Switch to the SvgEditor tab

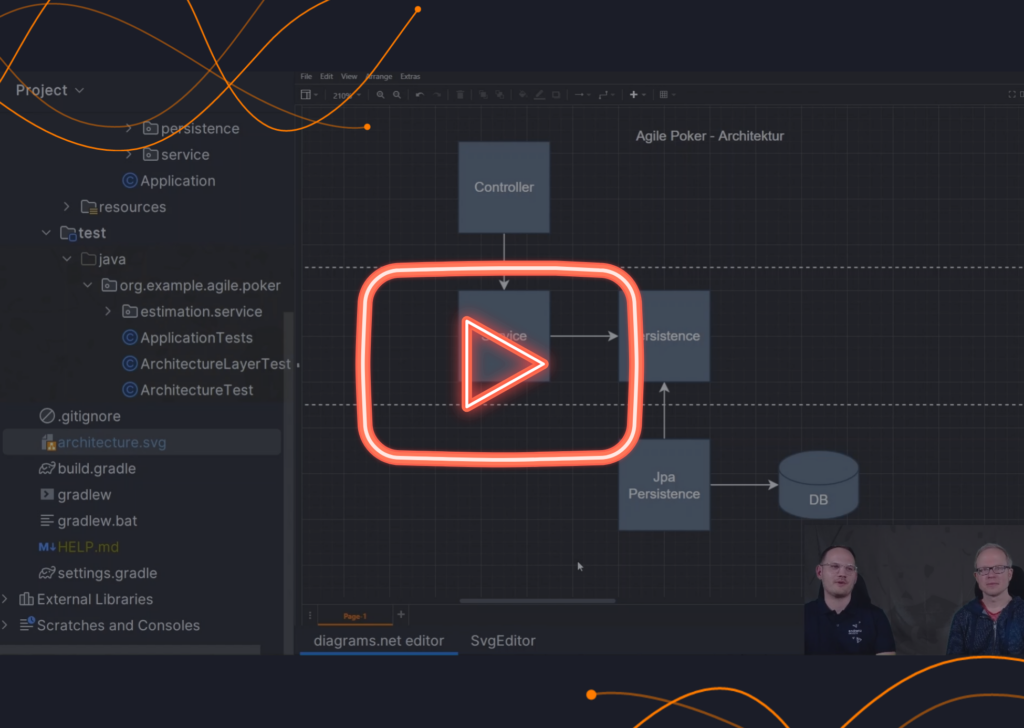pos(503,641)
